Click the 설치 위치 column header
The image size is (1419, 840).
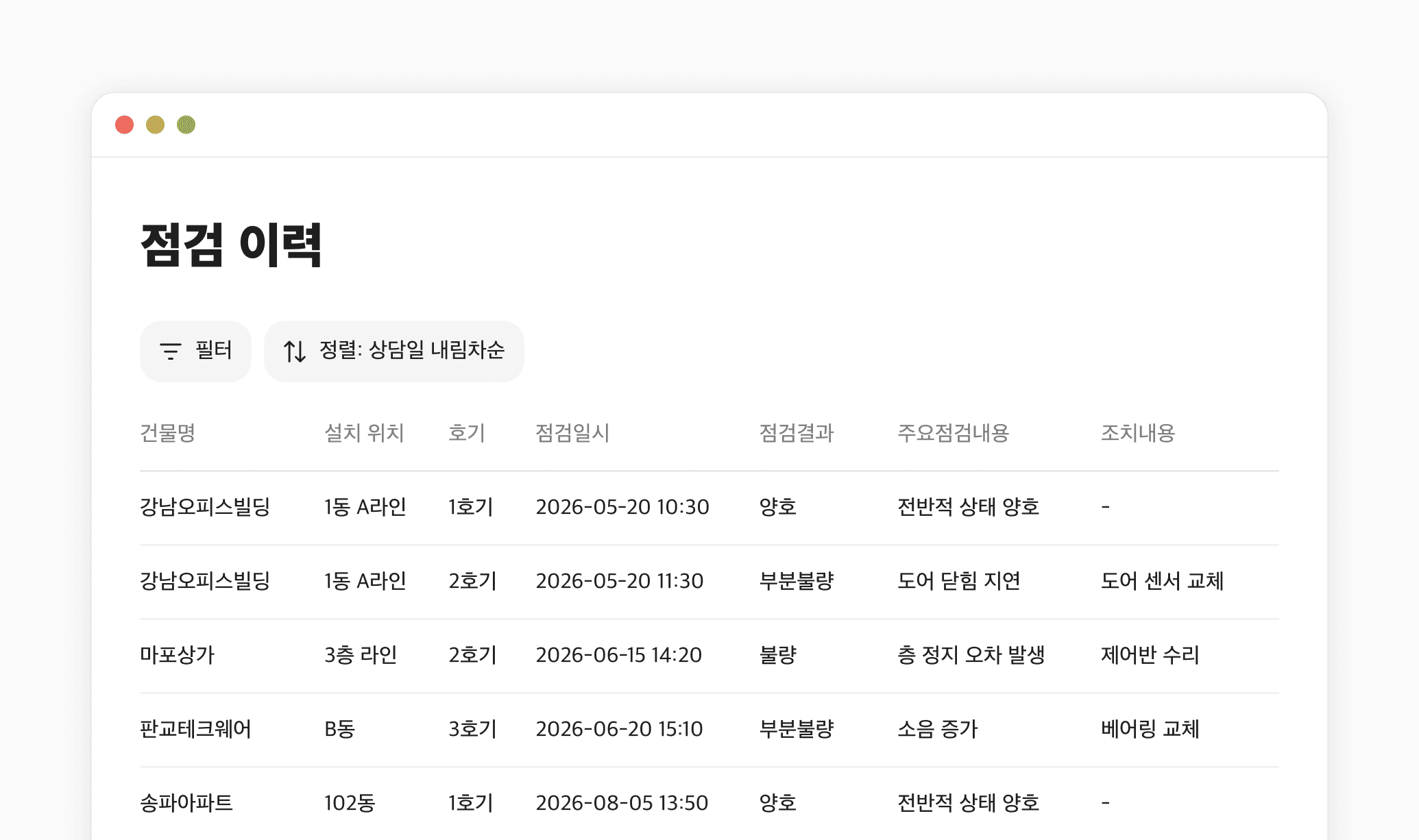click(364, 433)
